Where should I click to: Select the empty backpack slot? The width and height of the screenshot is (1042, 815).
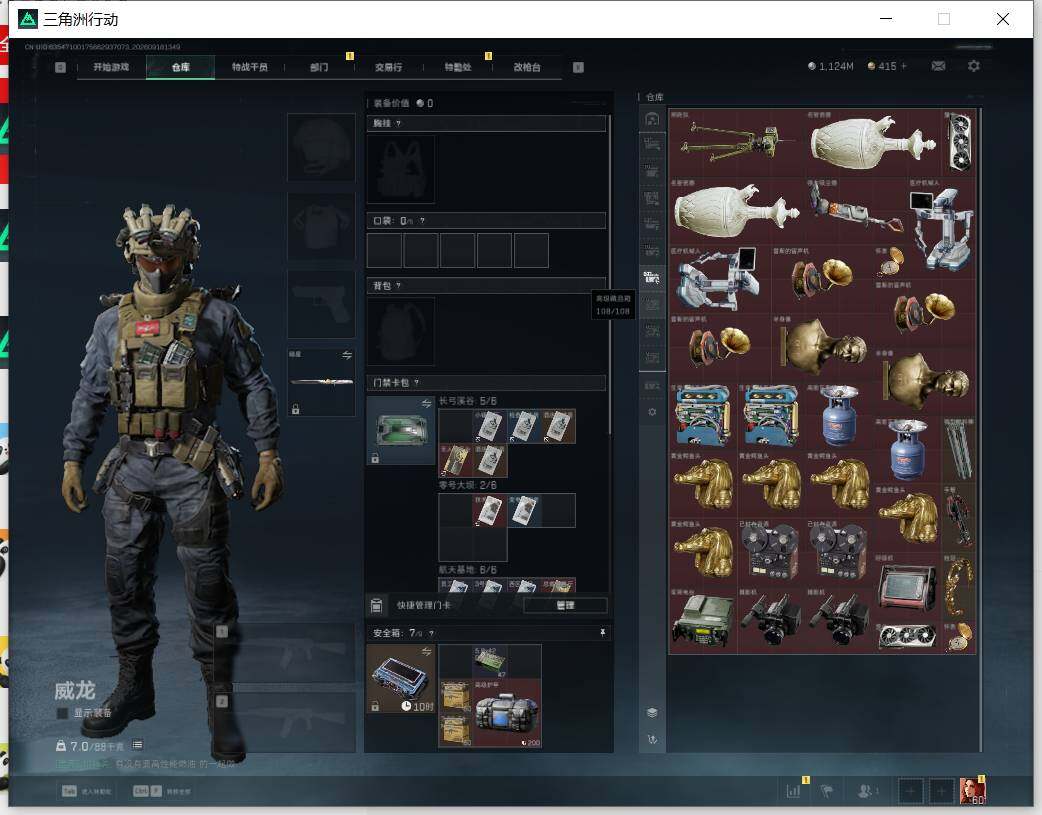(x=401, y=331)
